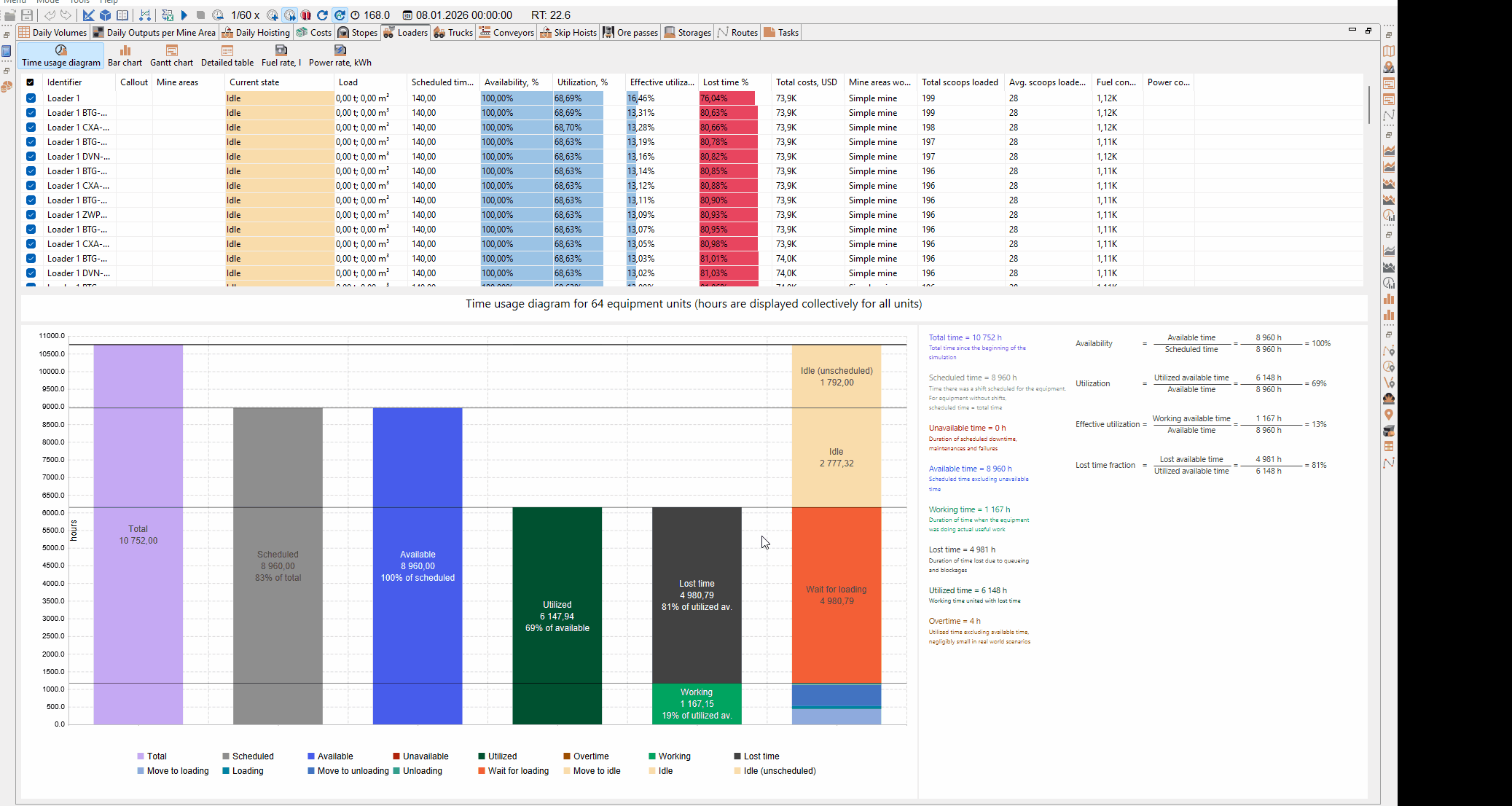This screenshot has height=806, width=1512.
Task: Click the Idle (unscheduled) legend entry
Action: (x=775, y=771)
